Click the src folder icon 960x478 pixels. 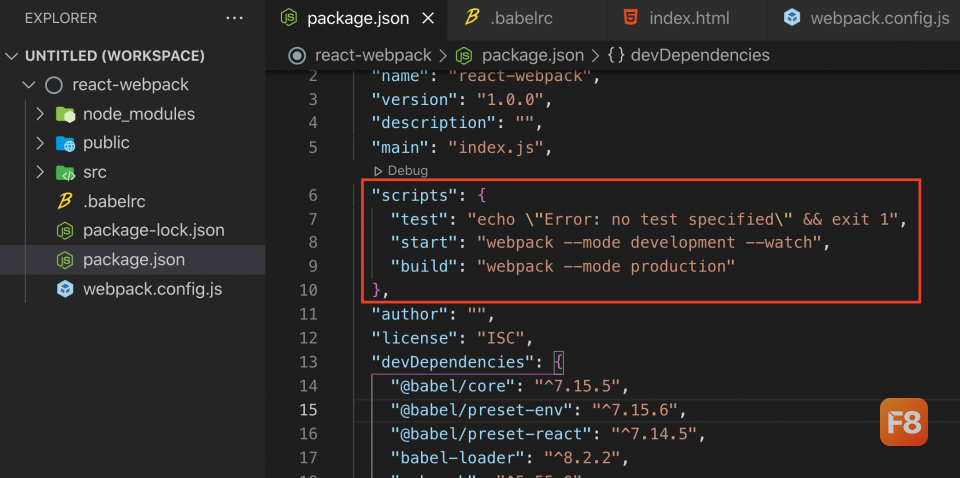click(65, 172)
